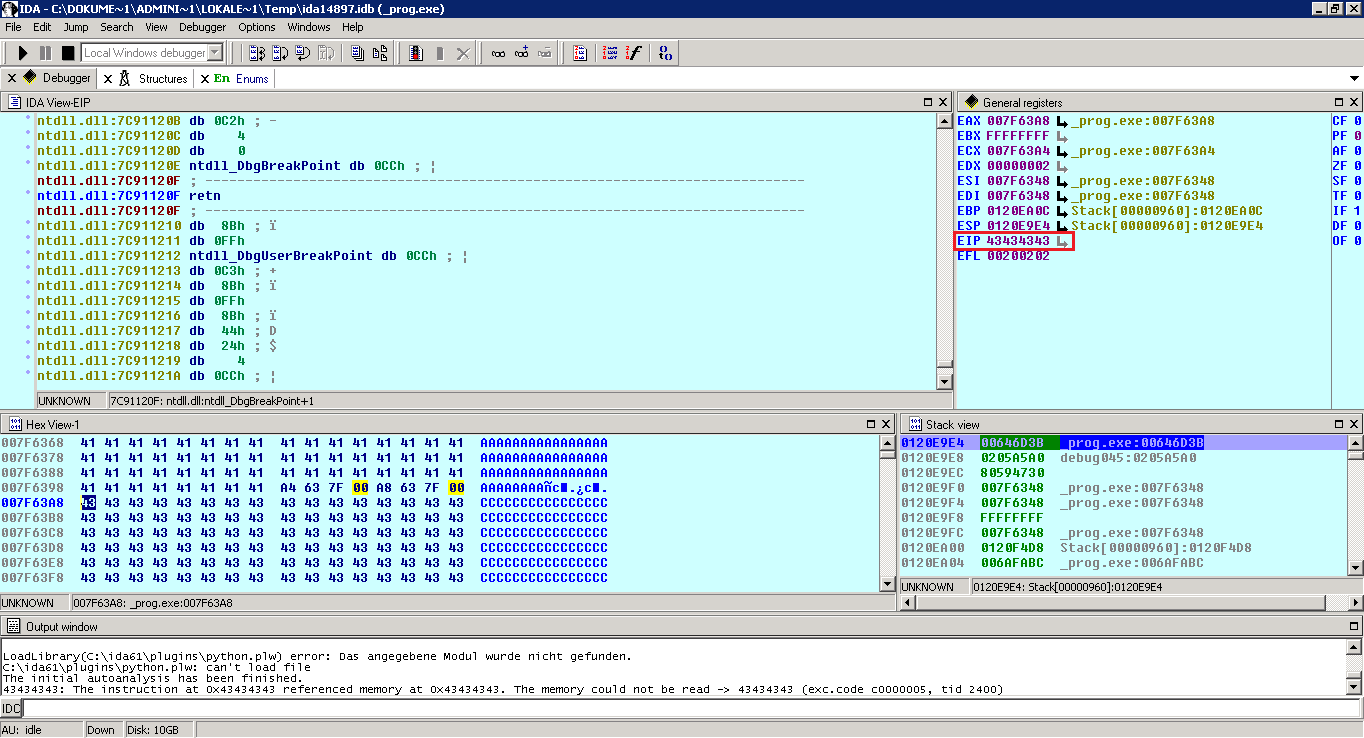Close the Debugger tab with its X
1364x738 pixels.
click(12, 78)
